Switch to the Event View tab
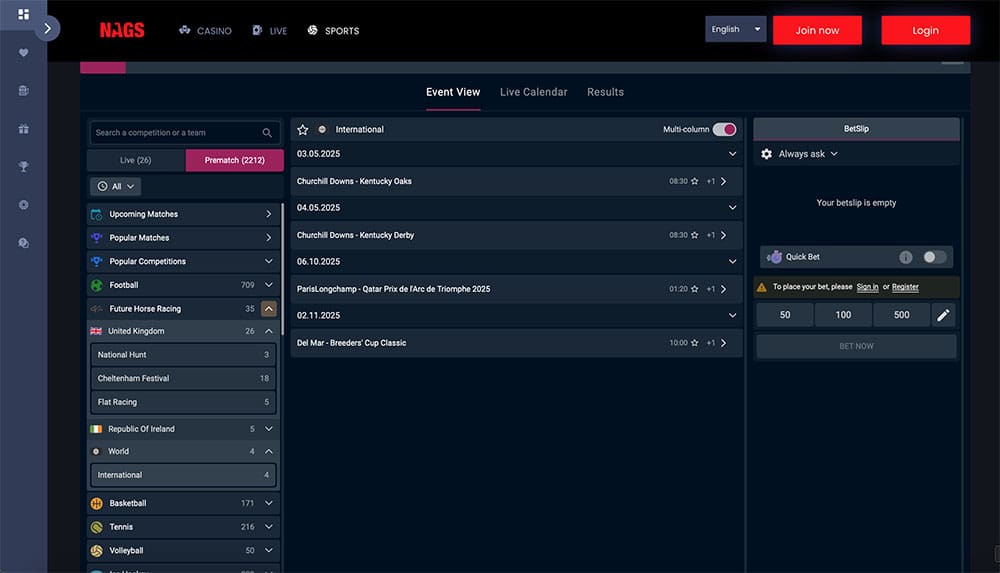The width and height of the screenshot is (1000, 573). click(x=453, y=93)
